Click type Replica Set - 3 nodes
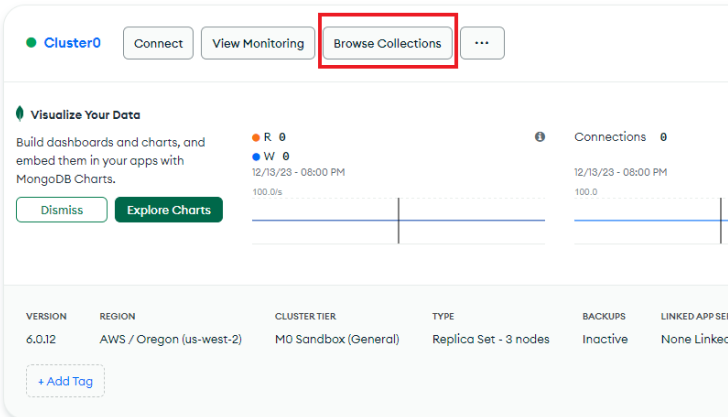 pyautogui.click(x=491, y=339)
